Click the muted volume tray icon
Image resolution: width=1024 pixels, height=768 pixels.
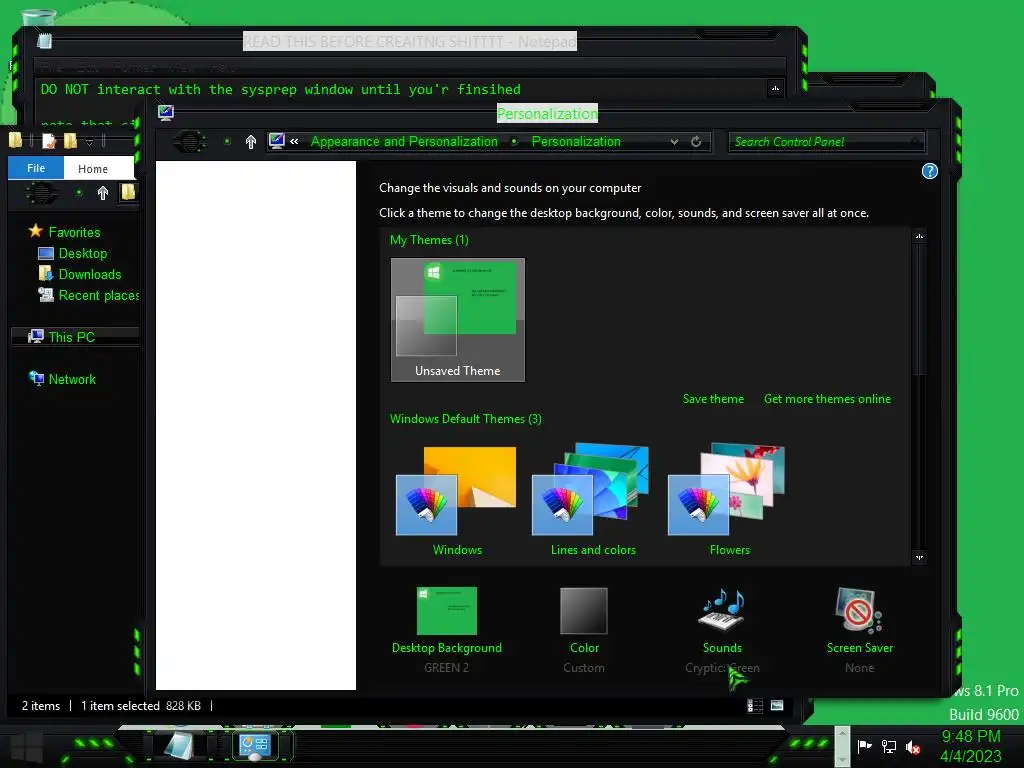click(913, 747)
